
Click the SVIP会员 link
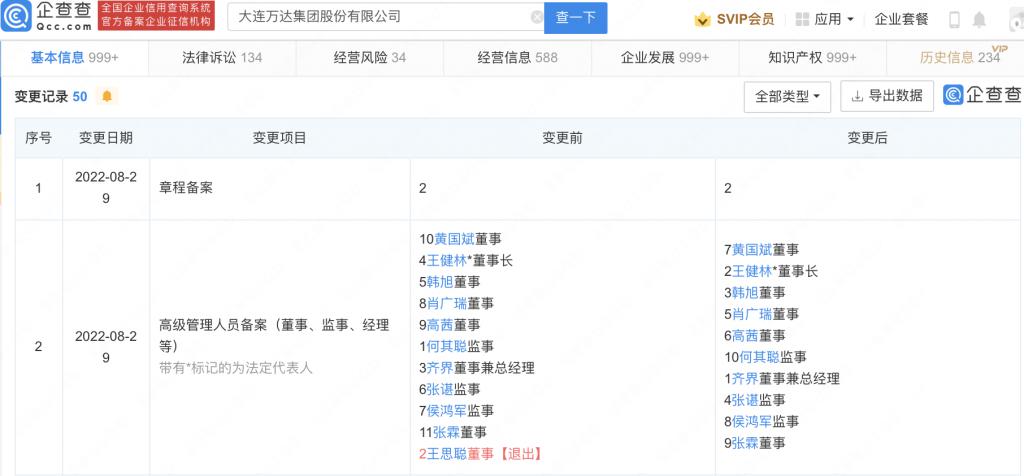click(x=745, y=20)
